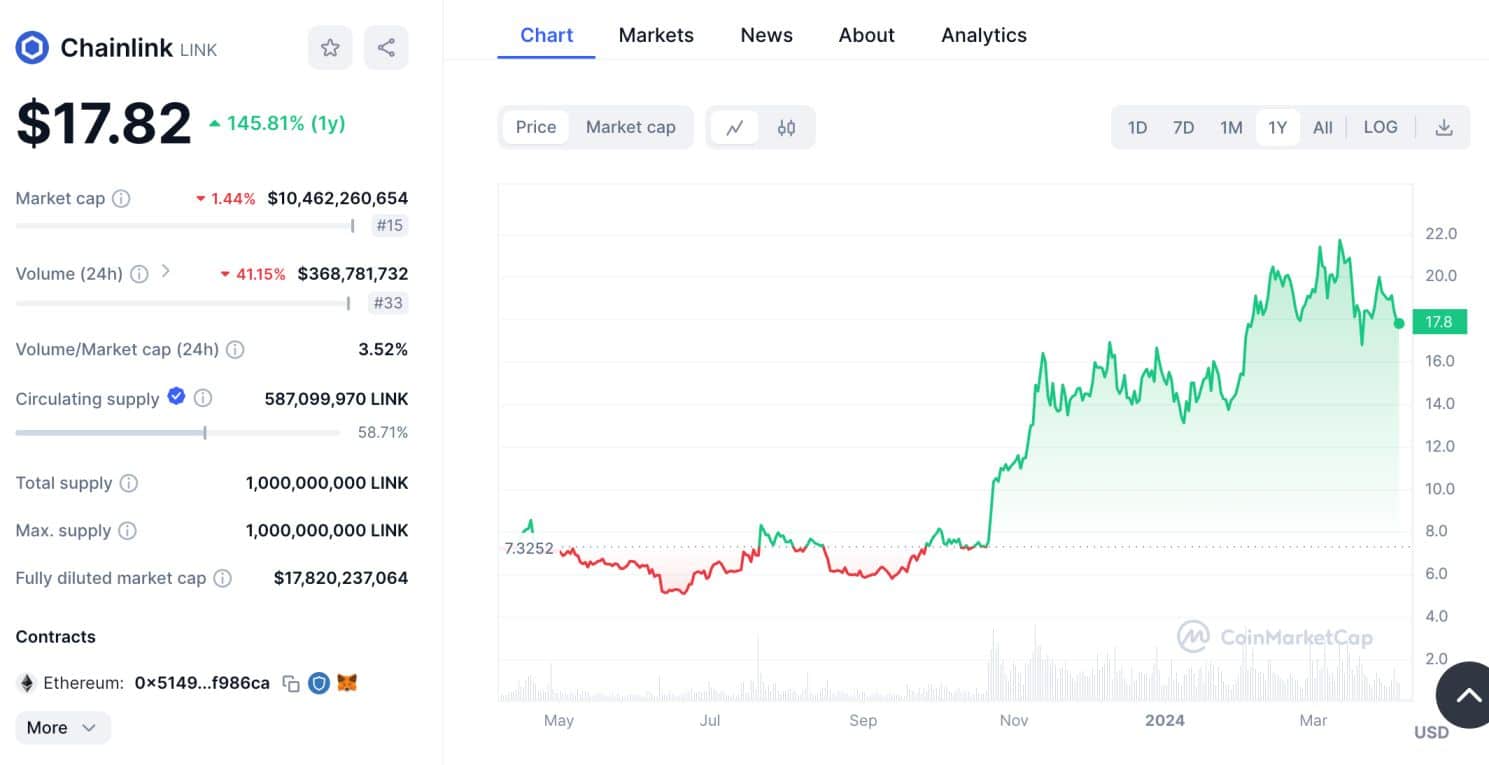Expand Volume (24h) details chevron

[166, 271]
